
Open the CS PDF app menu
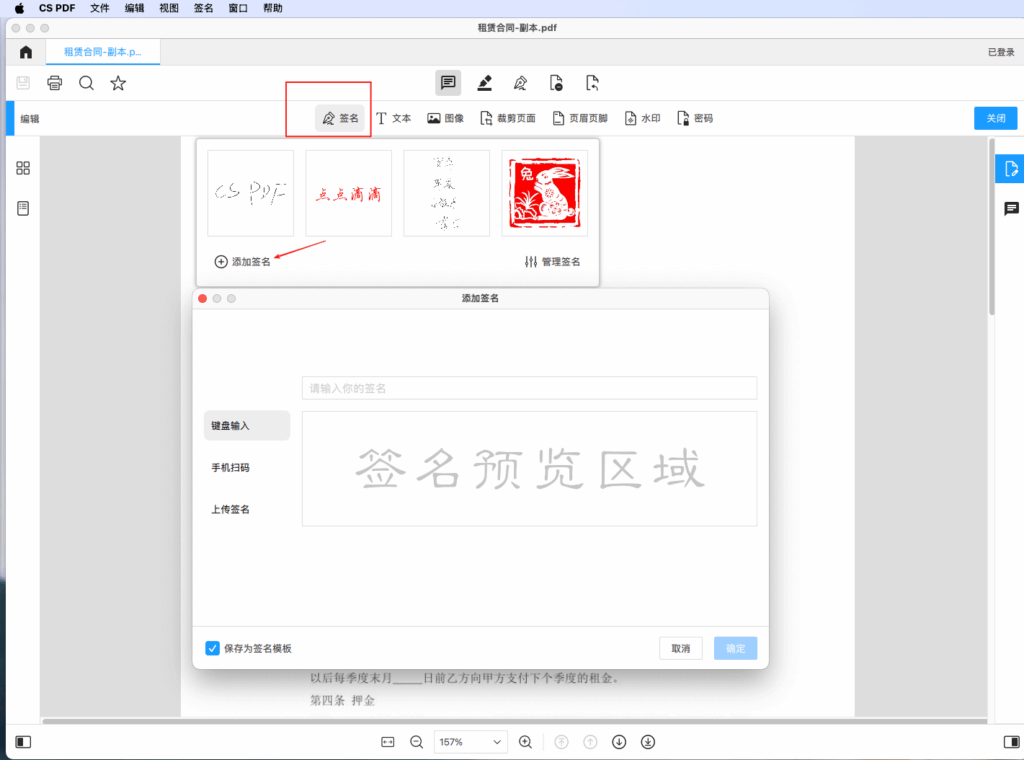coord(57,8)
